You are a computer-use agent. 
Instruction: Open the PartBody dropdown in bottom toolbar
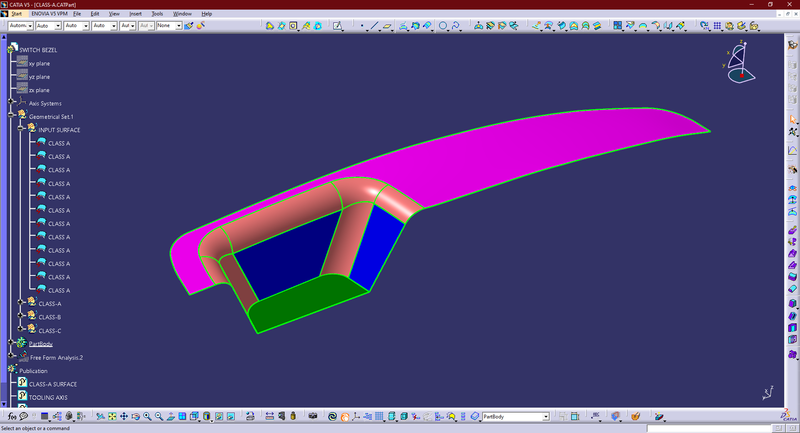(x=545, y=416)
